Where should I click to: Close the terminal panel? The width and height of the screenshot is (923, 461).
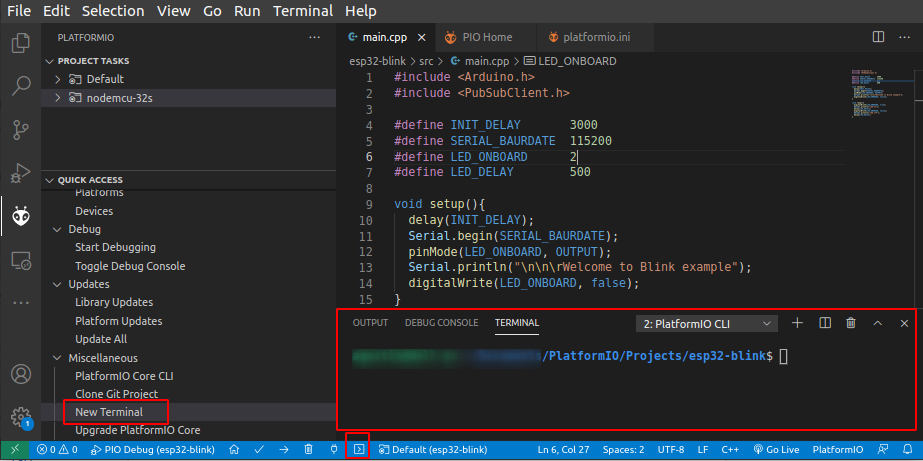point(905,323)
